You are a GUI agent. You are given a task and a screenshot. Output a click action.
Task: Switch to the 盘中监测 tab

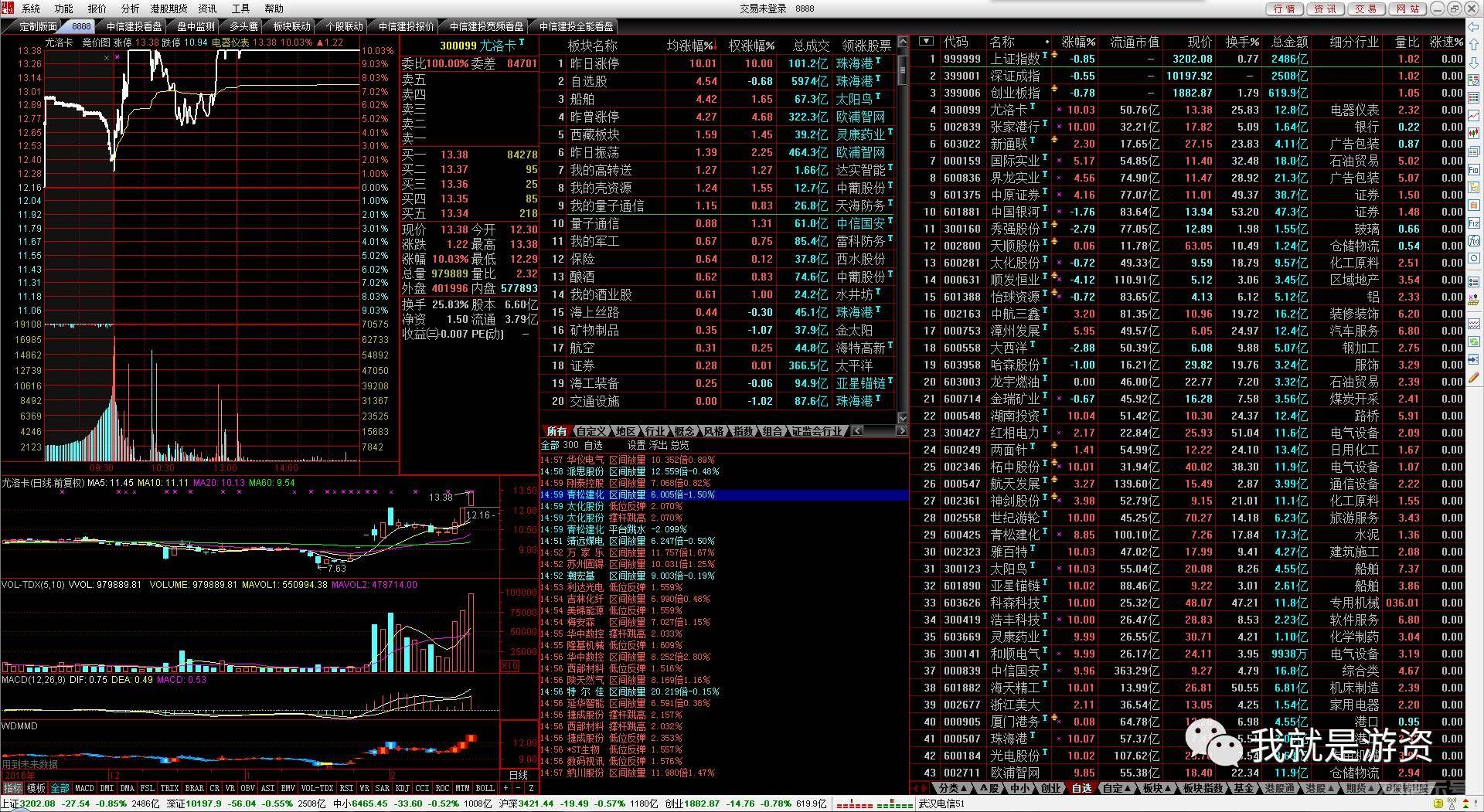click(x=196, y=26)
